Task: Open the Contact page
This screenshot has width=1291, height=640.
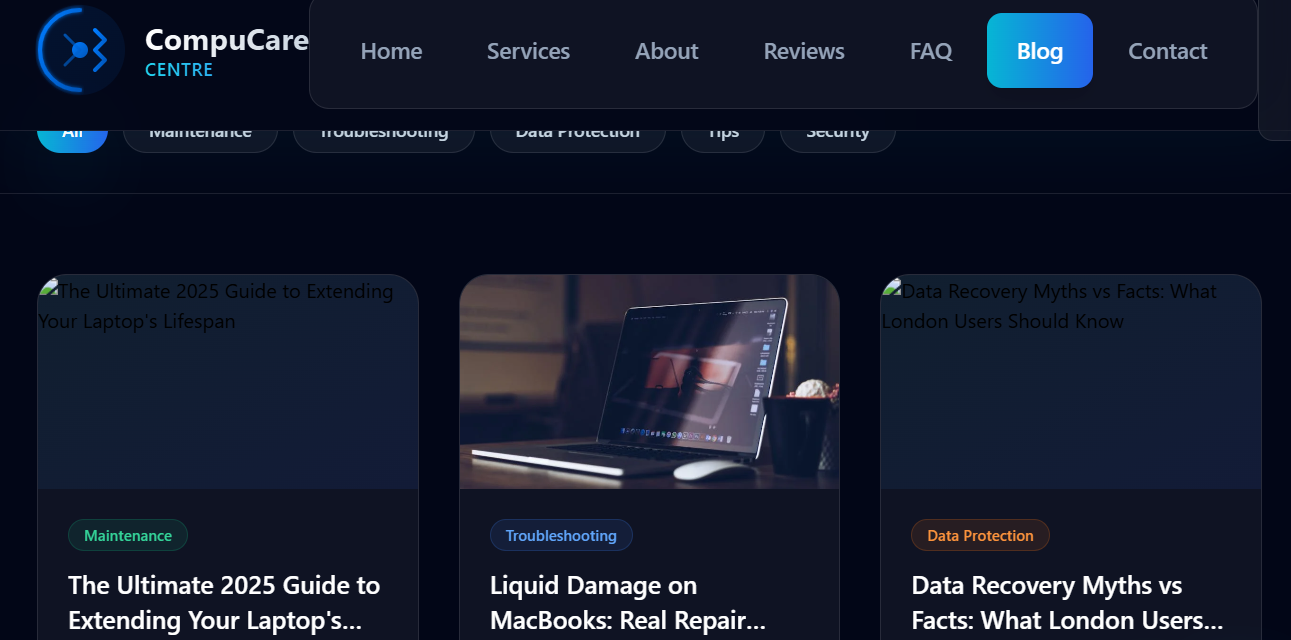Action: coord(1168,51)
